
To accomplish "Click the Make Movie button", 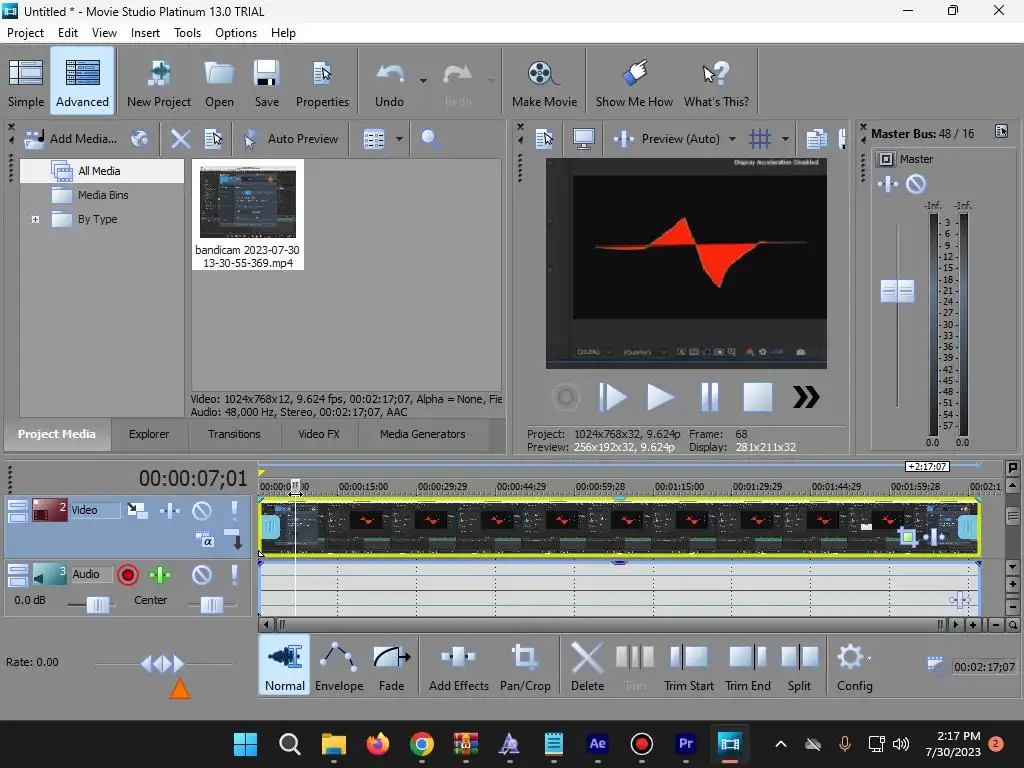I will click(544, 83).
